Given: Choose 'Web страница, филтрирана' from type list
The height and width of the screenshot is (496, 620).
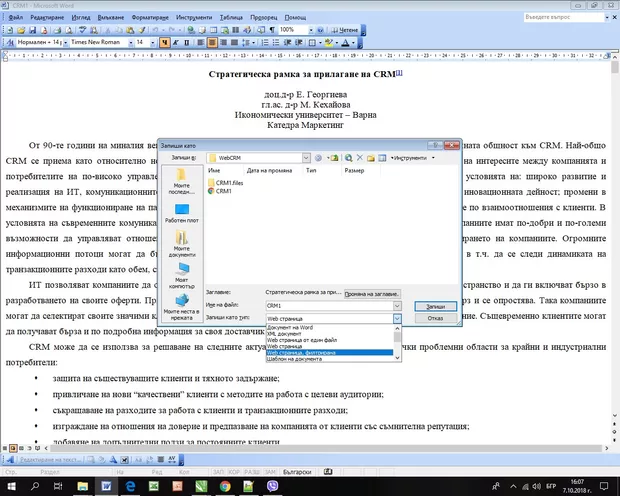Looking at the screenshot, I should (305, 352).
